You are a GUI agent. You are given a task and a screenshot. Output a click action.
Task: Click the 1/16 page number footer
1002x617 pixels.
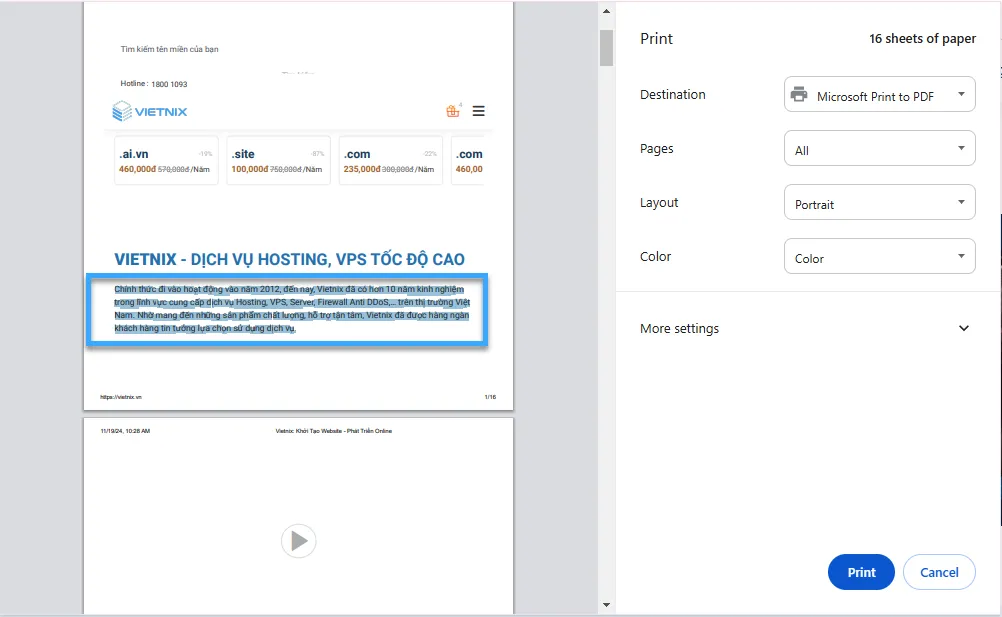(490, 397)
